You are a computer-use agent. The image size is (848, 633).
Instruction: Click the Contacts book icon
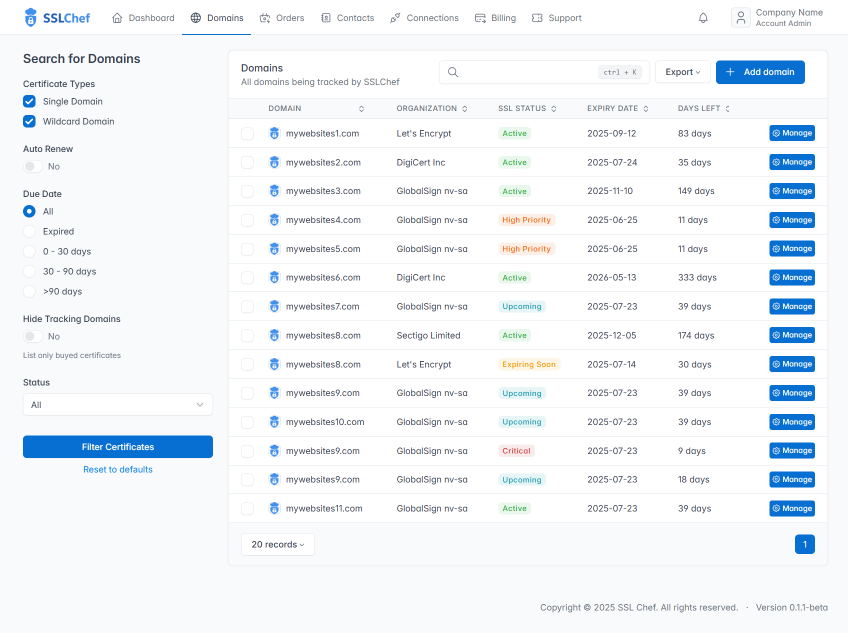pos(326,18)
